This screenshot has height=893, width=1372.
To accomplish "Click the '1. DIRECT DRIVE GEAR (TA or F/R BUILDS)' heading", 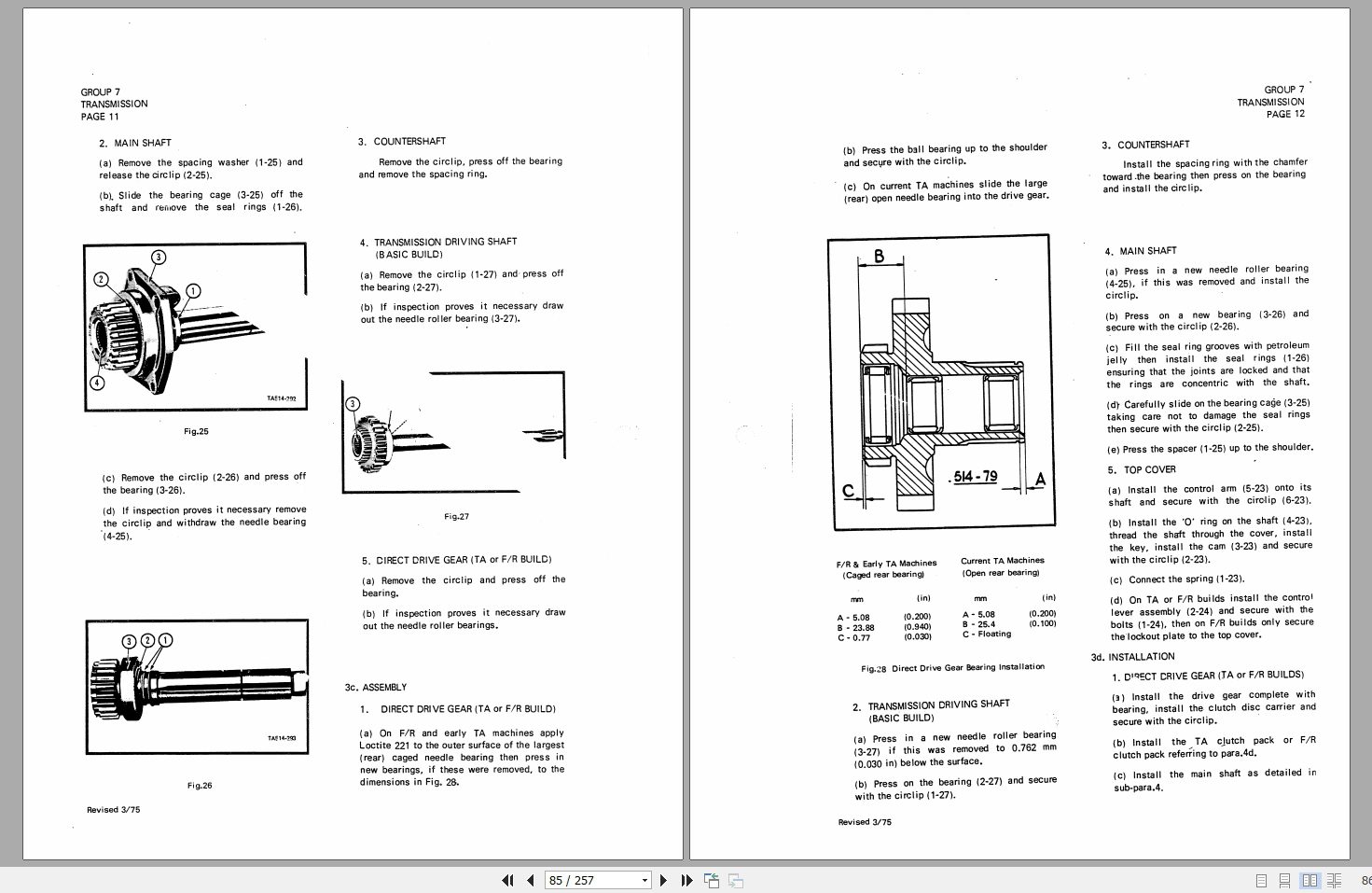I will click(x=1208, y=676).
